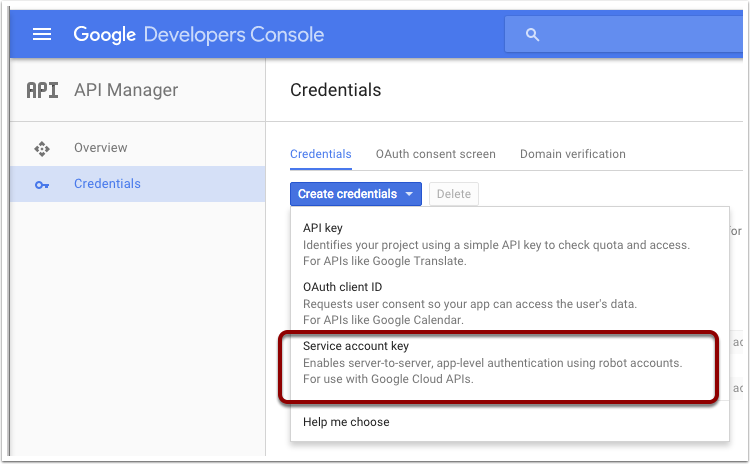This screenshot has width=750, height=464.
Task: Click 'Requests user consent' description line
Action: click(470, 304)
